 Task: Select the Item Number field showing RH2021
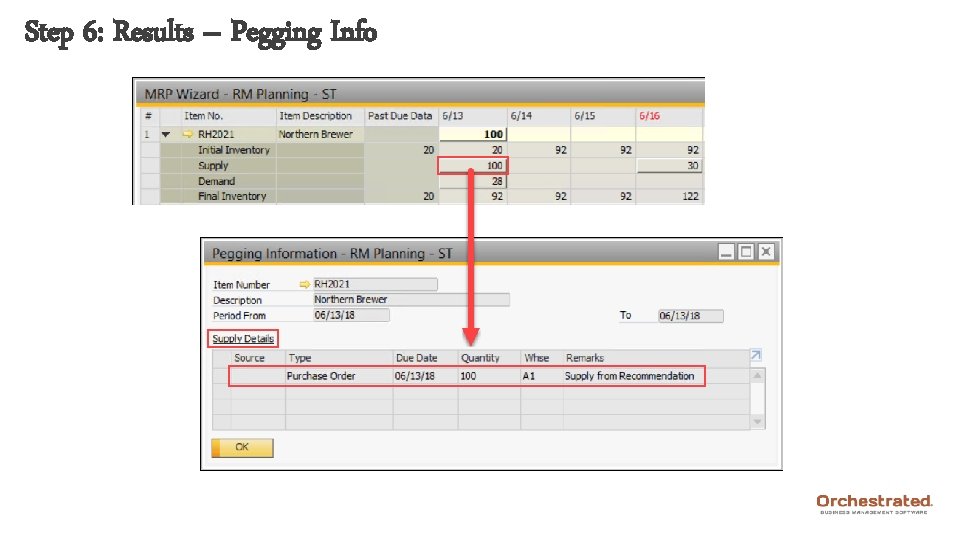(x=375, y=284)
